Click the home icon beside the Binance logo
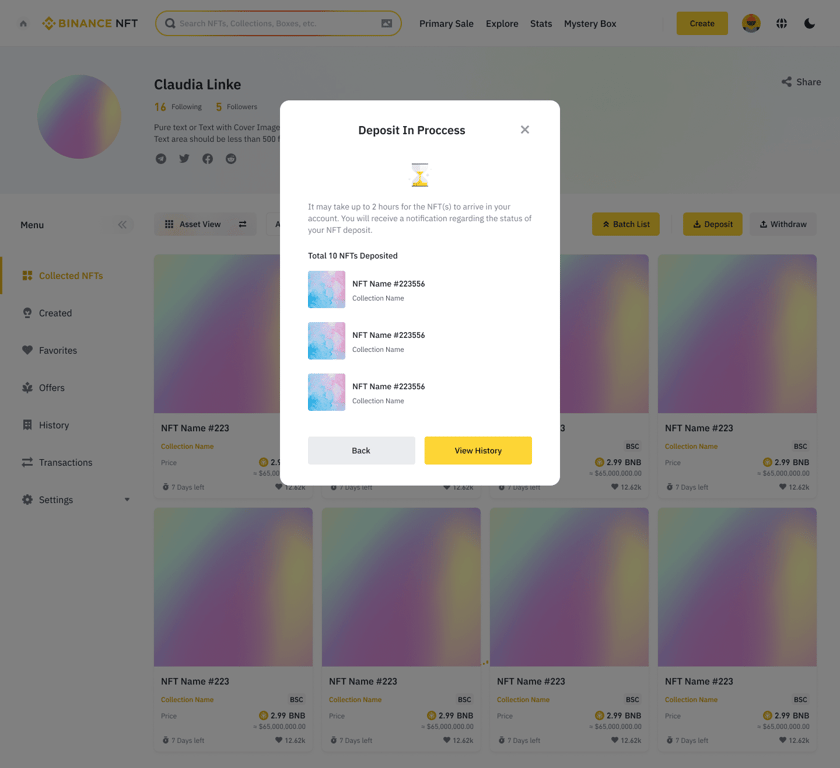The image size is (840, 768). [22, 22]
